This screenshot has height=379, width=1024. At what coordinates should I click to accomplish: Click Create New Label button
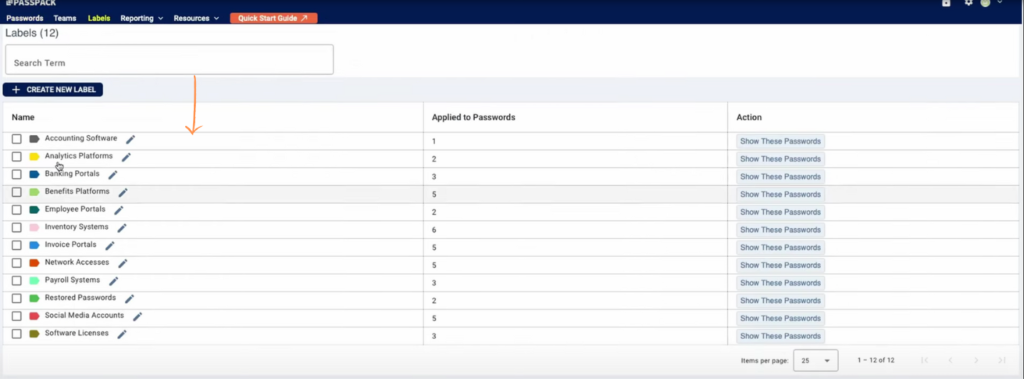tap(53, 90)
